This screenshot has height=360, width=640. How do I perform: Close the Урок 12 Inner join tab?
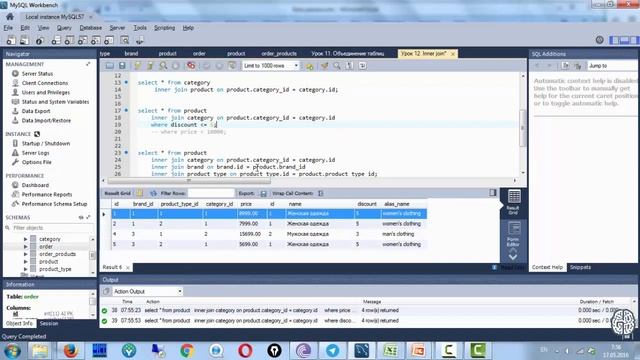453,53
